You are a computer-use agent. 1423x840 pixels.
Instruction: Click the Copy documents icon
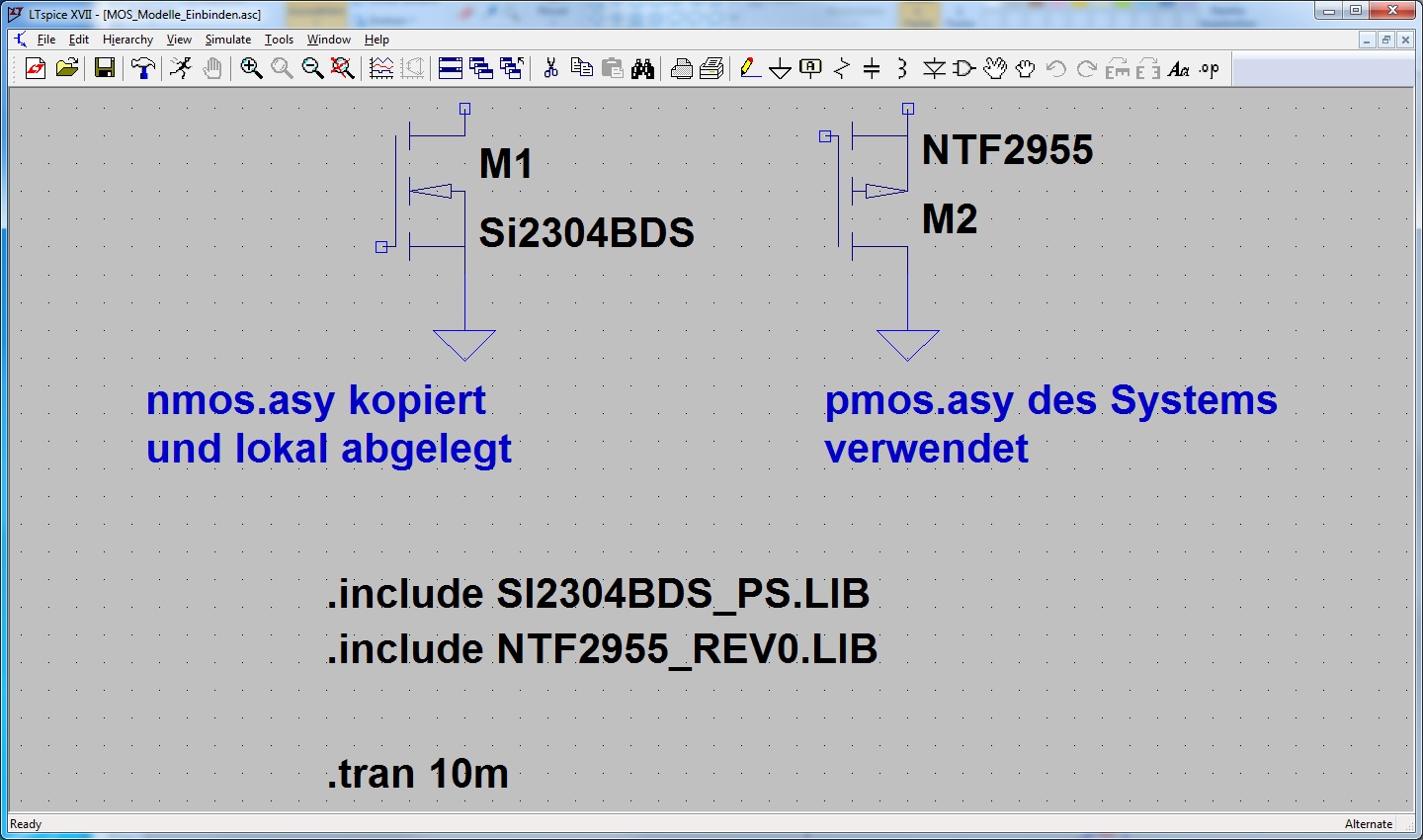coord(582,68)
